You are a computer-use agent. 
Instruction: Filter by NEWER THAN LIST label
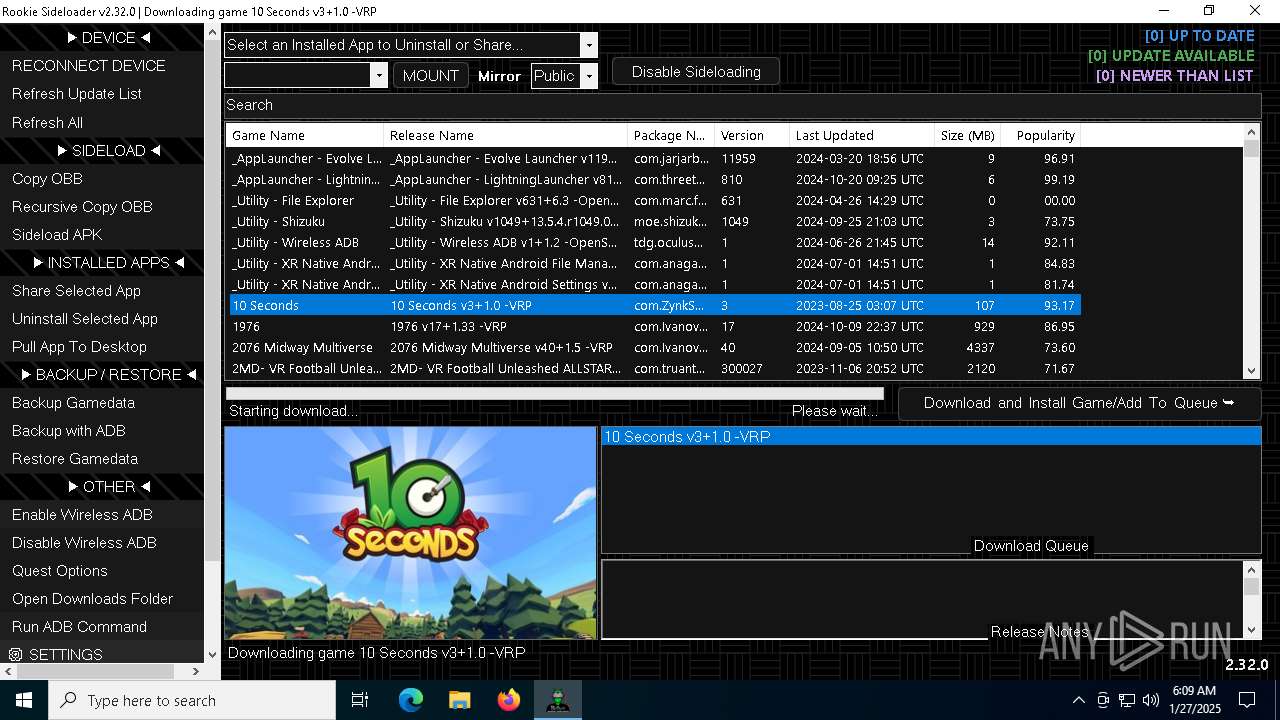point(1174,76)
